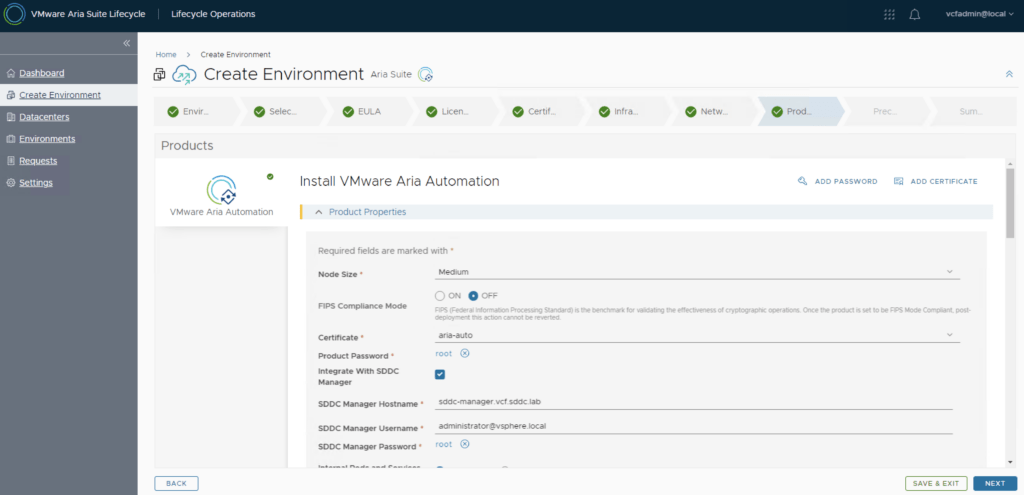Click the Aria Suite icon next to title
Image resolution: width=1024 pixels, height=495 pixels.
[x=426, y=74]
